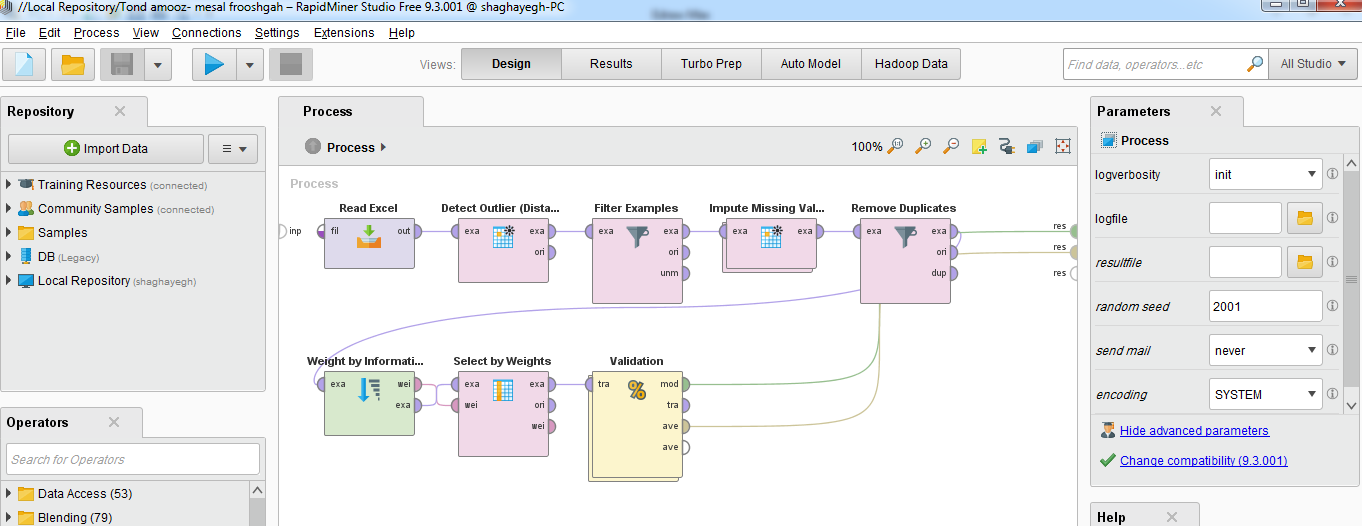The height and width of the screenshot is (526, 1362).
Task: Select the Filter Examples operator
Action: [x=637, y=260]
